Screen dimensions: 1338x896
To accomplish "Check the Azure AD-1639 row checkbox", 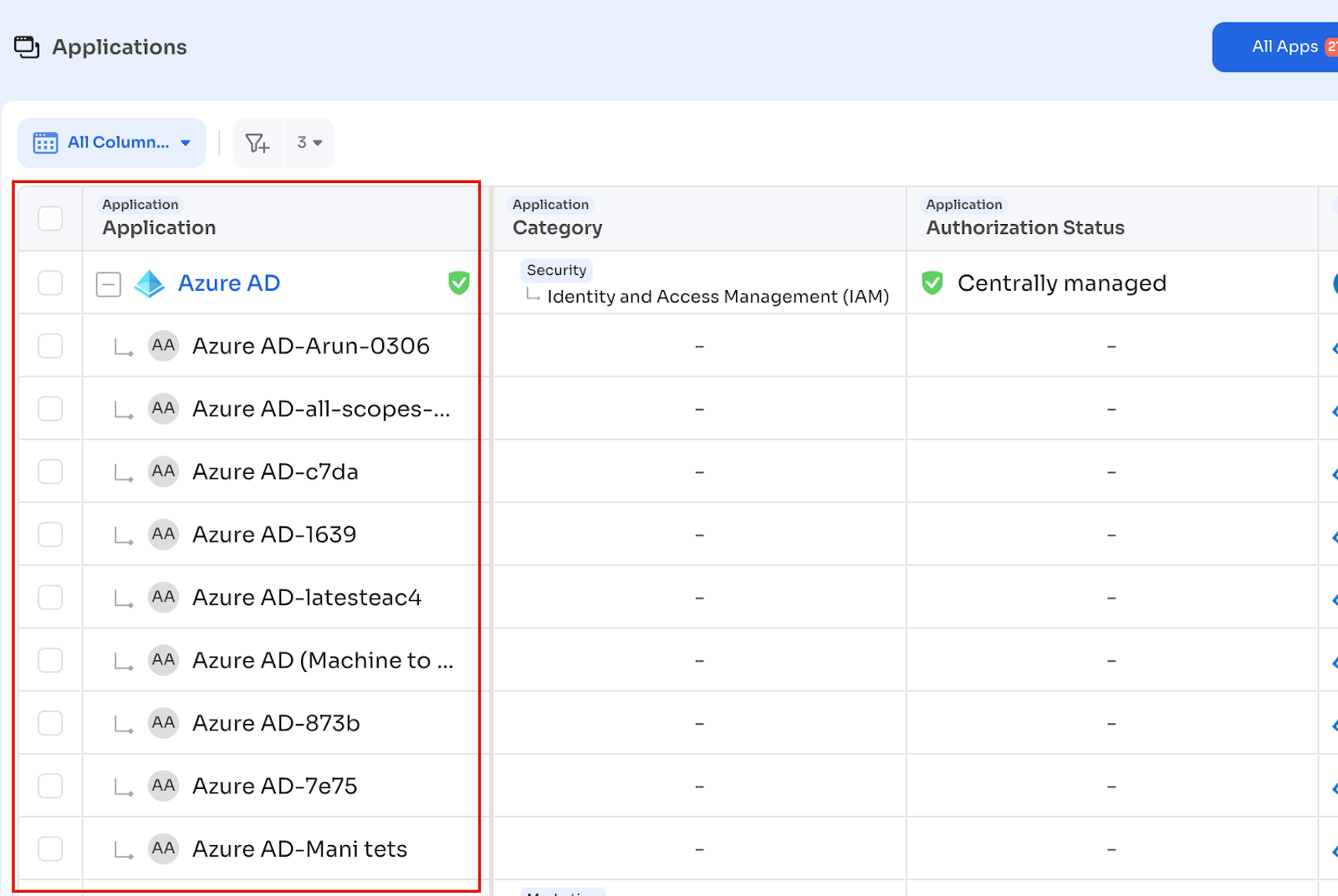I will click(x=50, y=534).
